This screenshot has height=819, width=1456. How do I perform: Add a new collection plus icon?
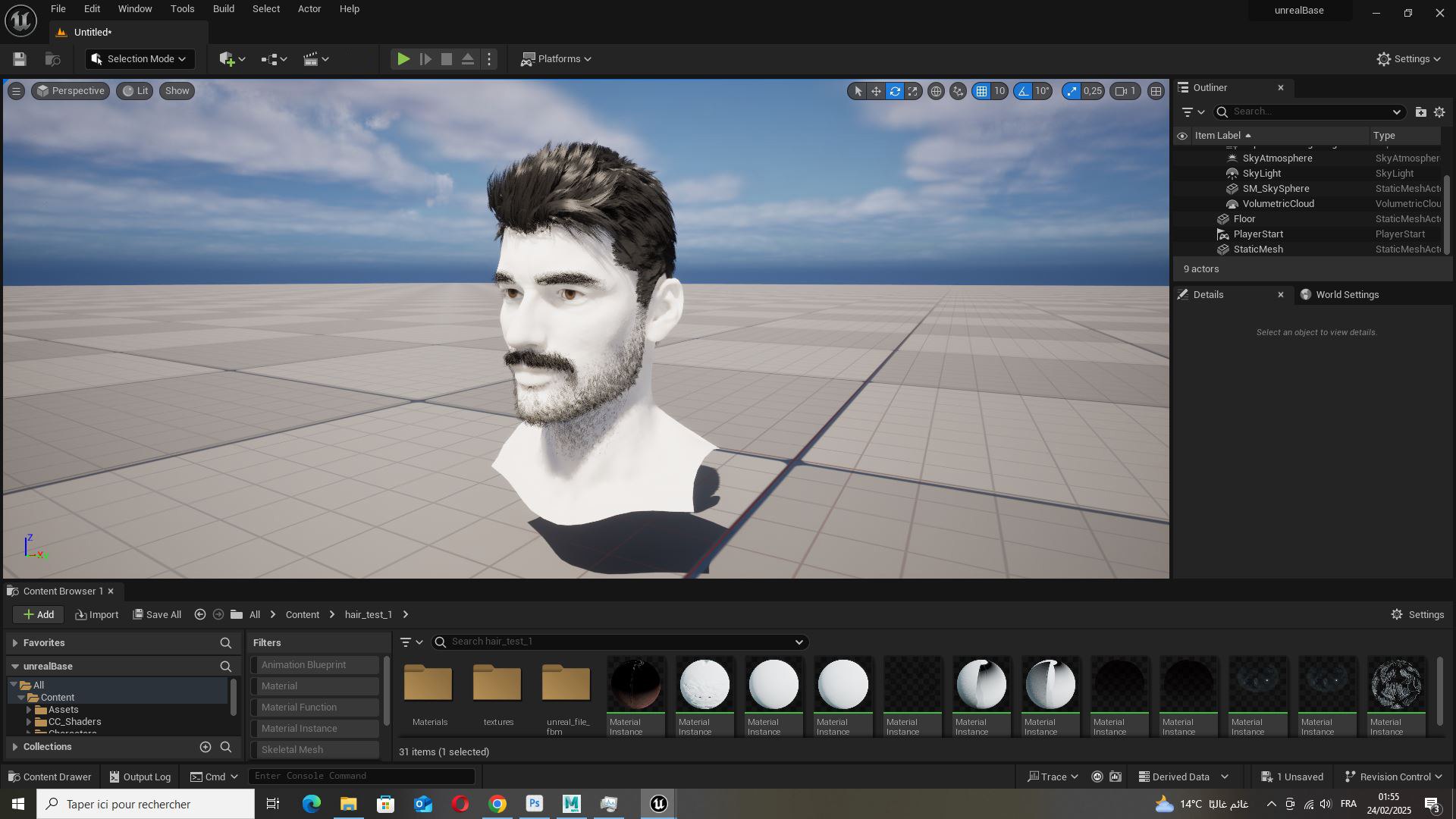(x=205, y=747)
